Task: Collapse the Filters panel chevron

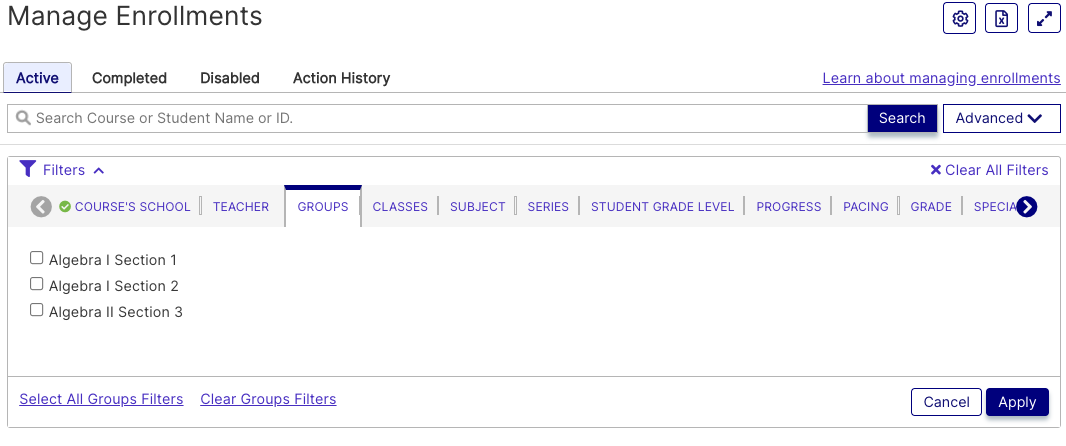Action: 99,171
